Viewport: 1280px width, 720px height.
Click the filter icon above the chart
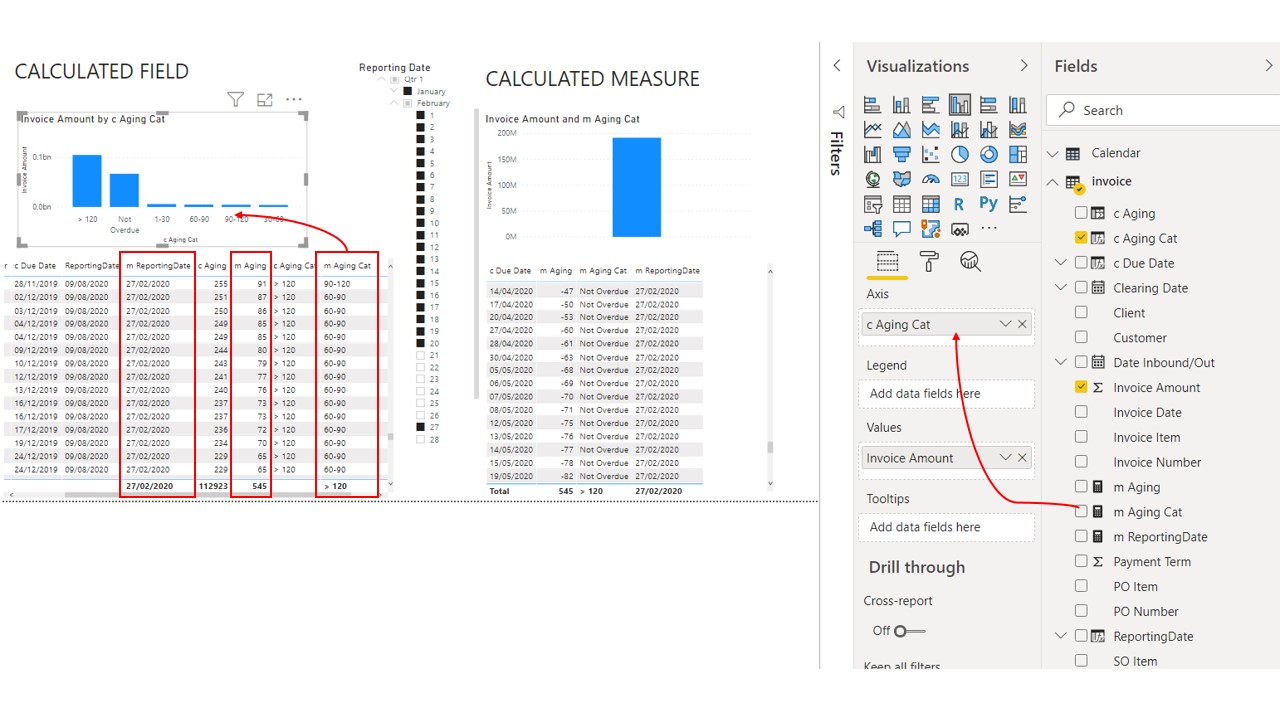[236, 100]
